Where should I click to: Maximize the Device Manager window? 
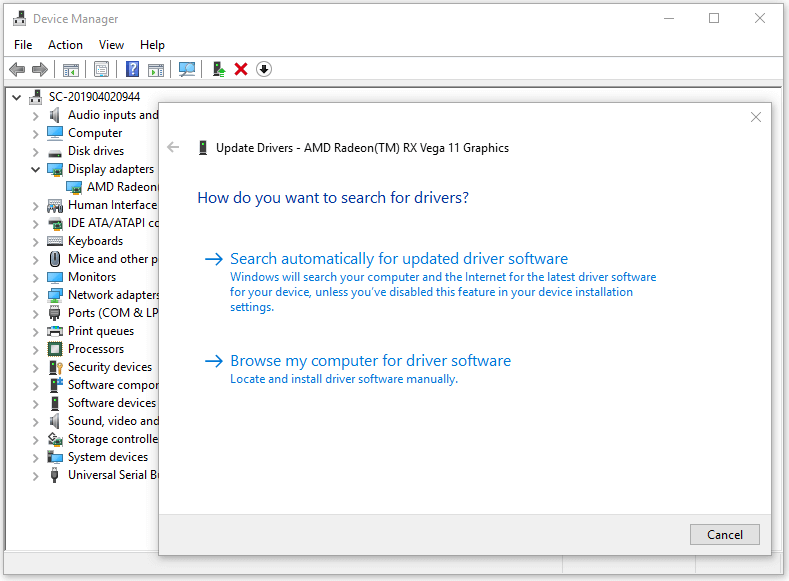click(714, 19)
